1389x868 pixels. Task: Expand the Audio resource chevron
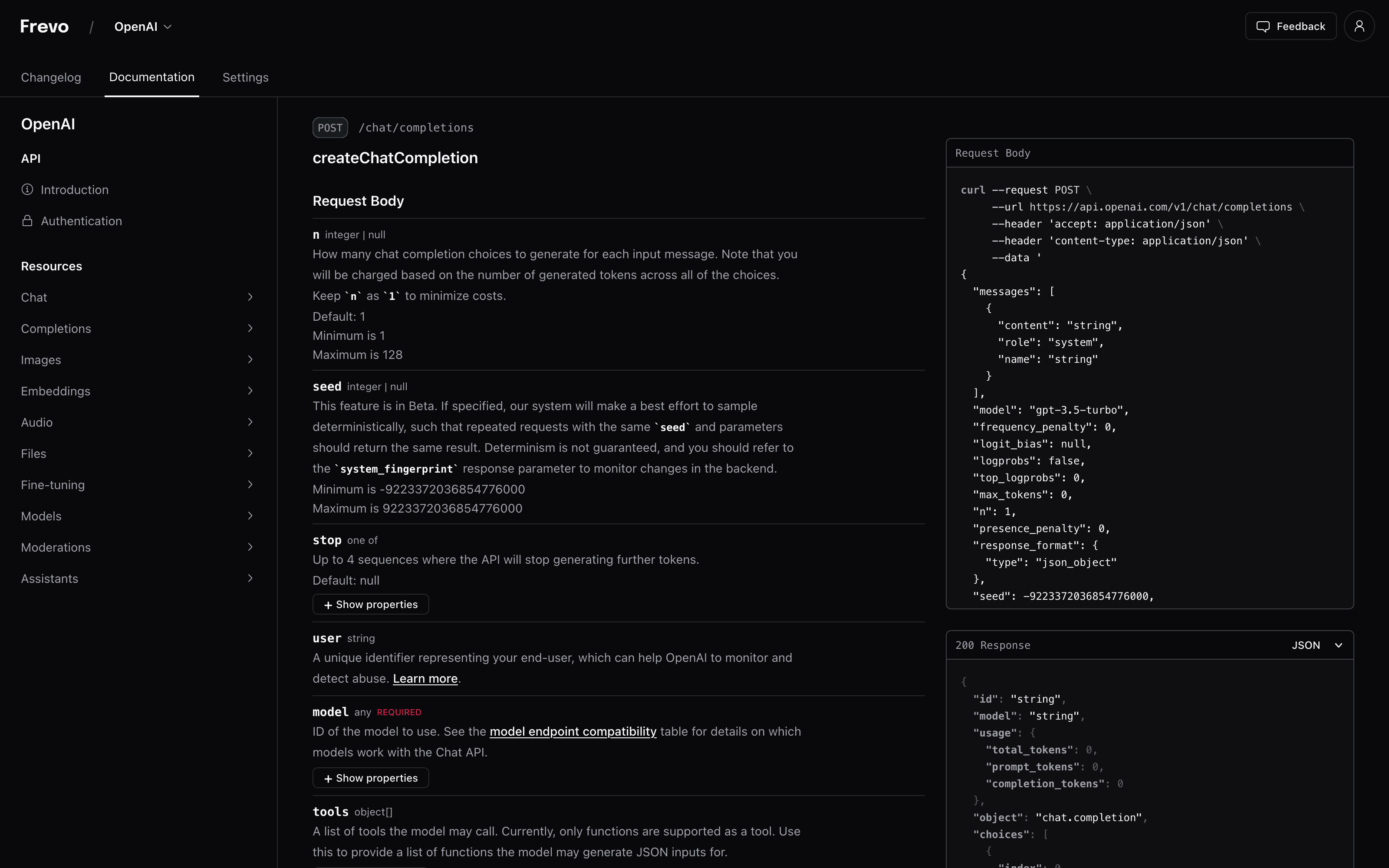(250, 422)
